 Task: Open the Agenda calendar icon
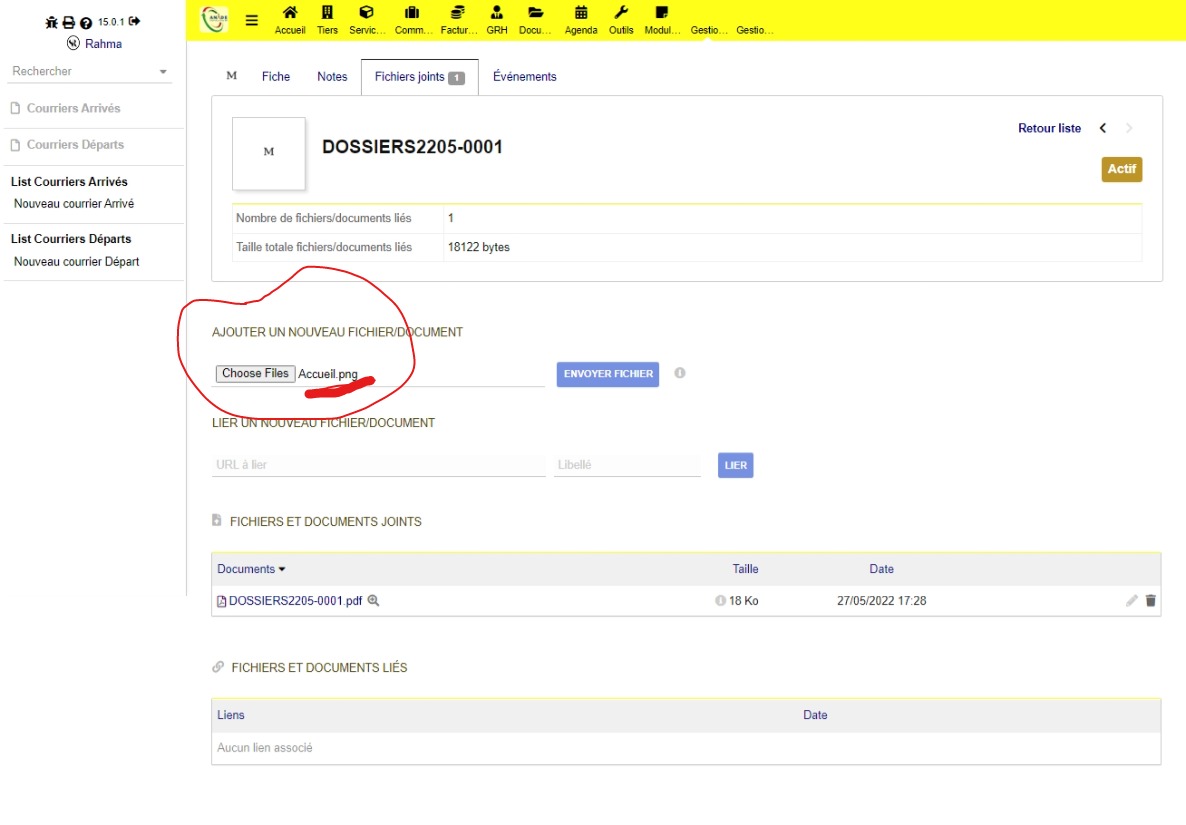pos(581,12)
